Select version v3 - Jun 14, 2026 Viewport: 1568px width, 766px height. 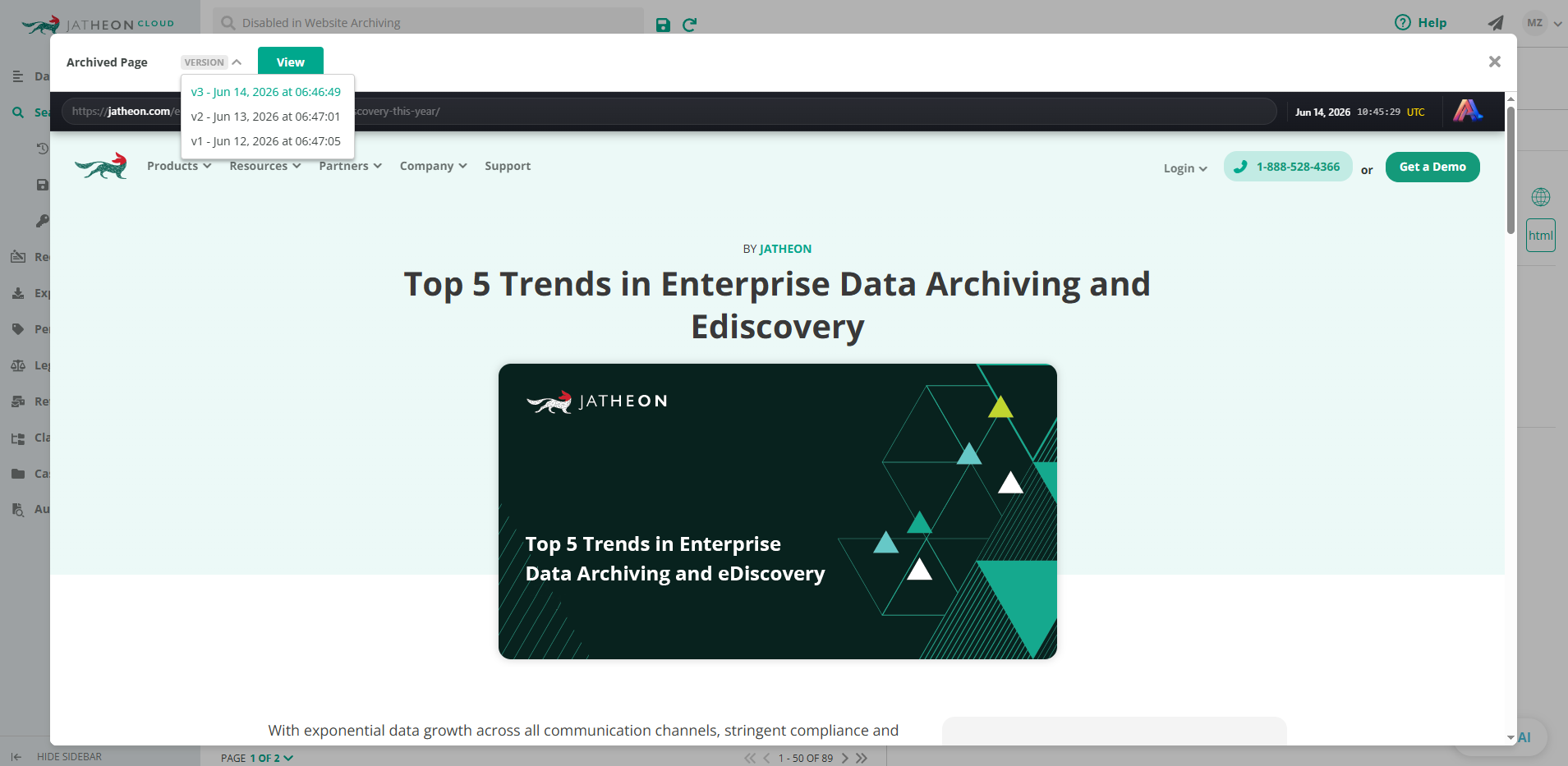pos(266,92)
